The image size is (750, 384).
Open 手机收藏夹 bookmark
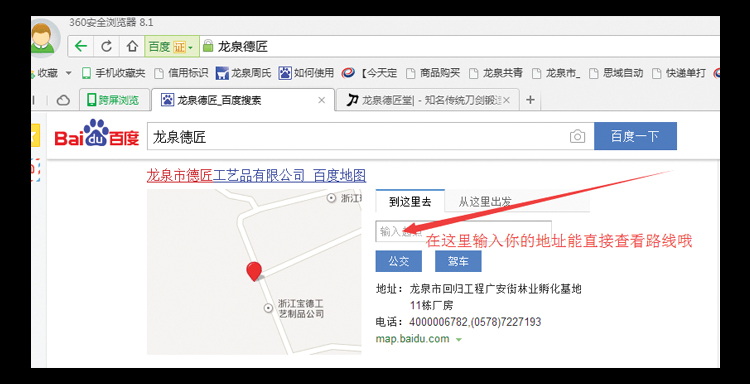click(x=113, y=73)
